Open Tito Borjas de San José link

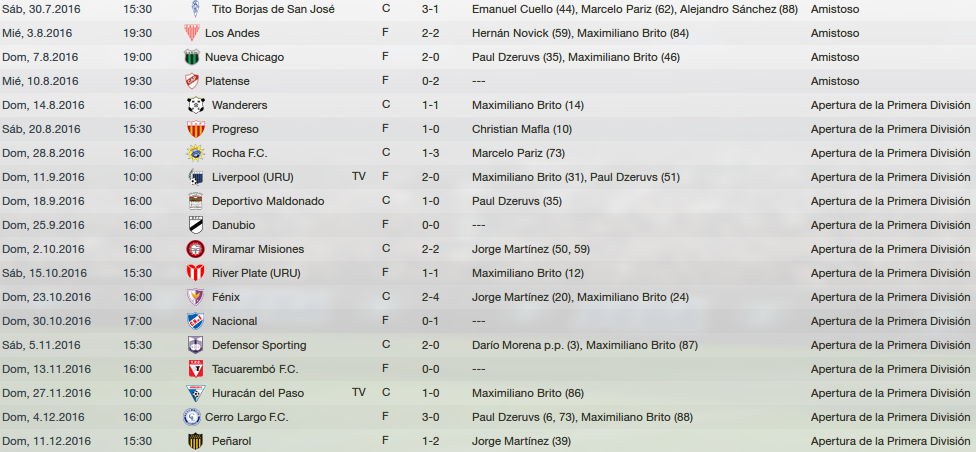(273, 9)
